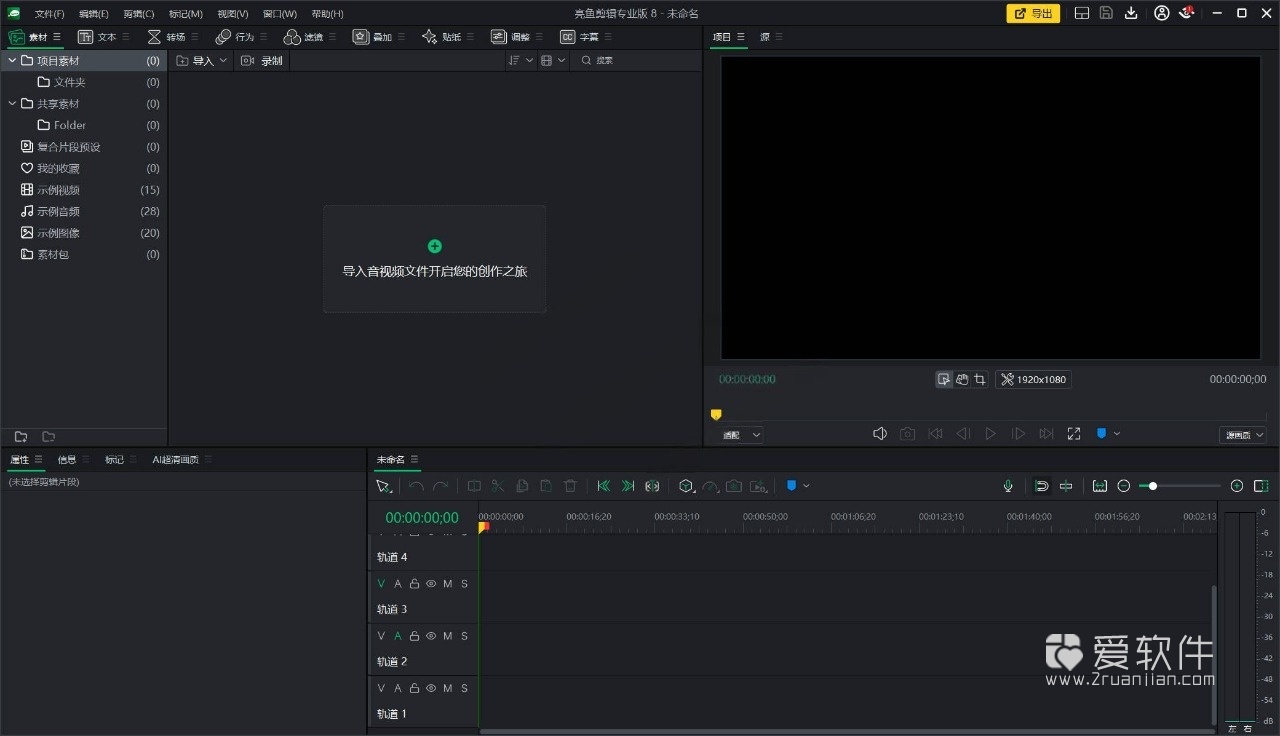Click the 导出 export button
The width and height of the screenshot is (1280, 736).
click(x=1032, y=14)
